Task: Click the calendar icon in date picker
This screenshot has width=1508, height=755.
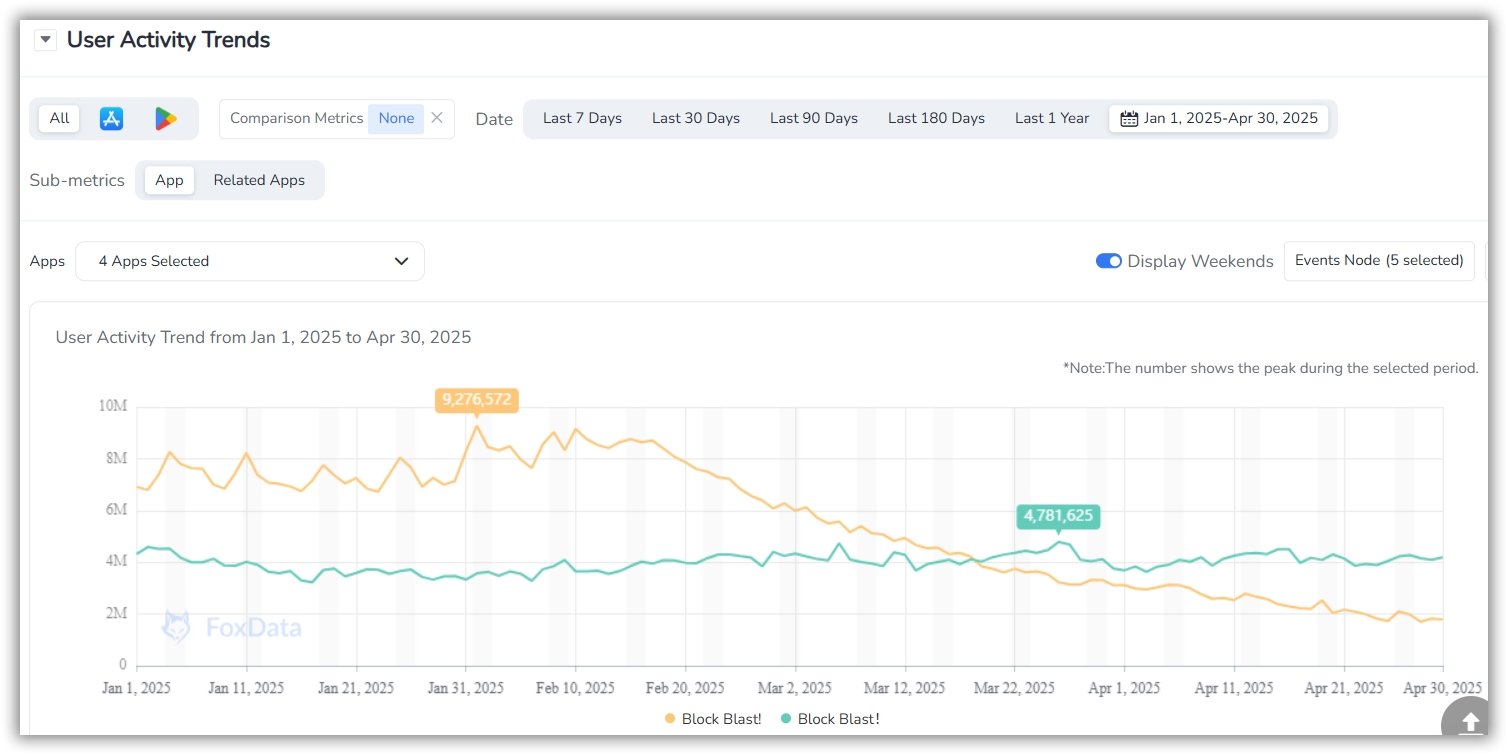Action: pos(1129,119)
